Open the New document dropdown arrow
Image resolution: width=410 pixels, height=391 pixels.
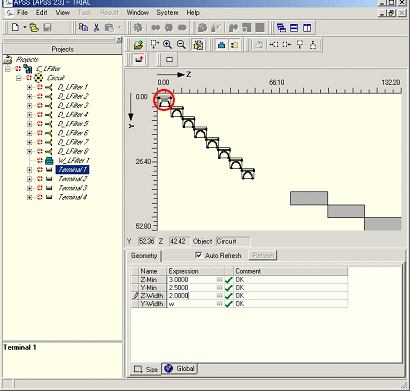coord(24,27)
